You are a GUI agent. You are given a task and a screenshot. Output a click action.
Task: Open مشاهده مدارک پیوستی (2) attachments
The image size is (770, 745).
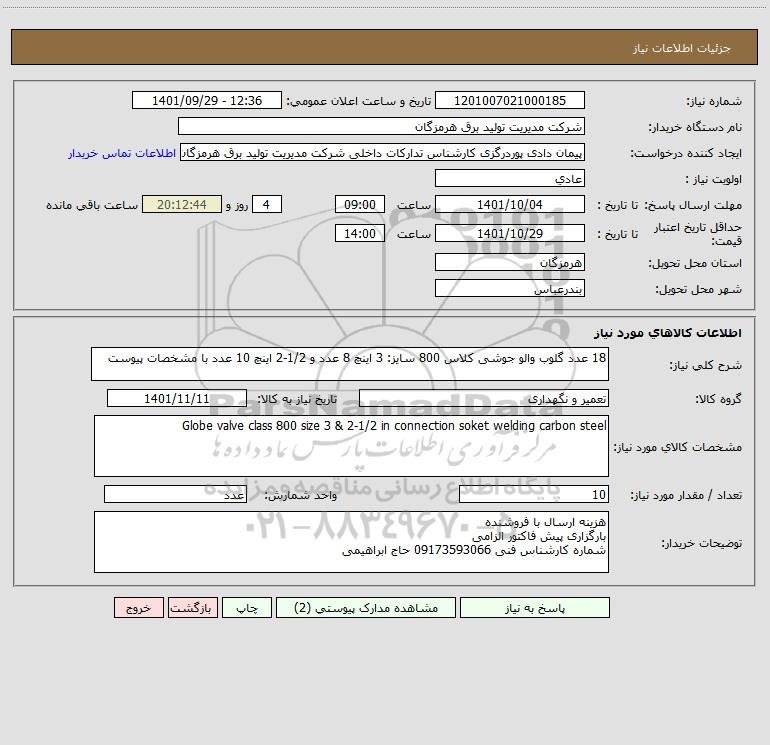[x=366, y=608]
